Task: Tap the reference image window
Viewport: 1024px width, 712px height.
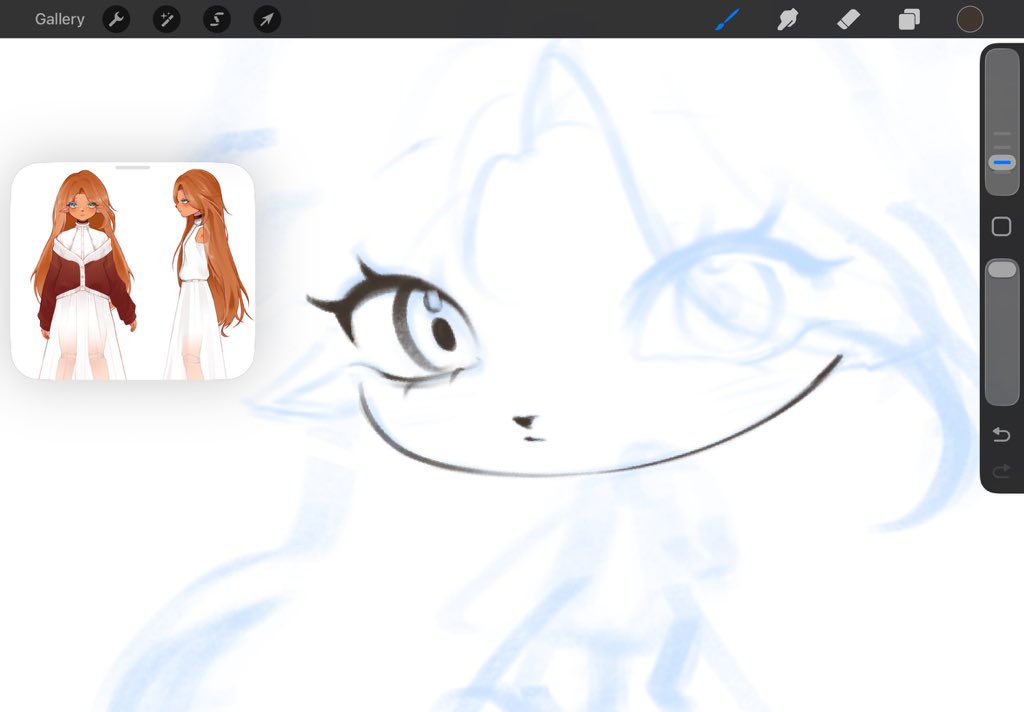Action: 133,271
